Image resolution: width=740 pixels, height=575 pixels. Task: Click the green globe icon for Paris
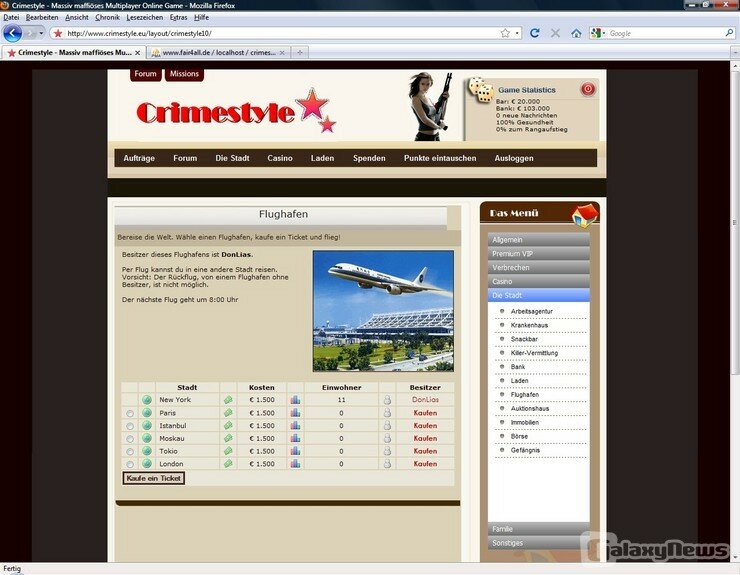(x=147, y=413)
